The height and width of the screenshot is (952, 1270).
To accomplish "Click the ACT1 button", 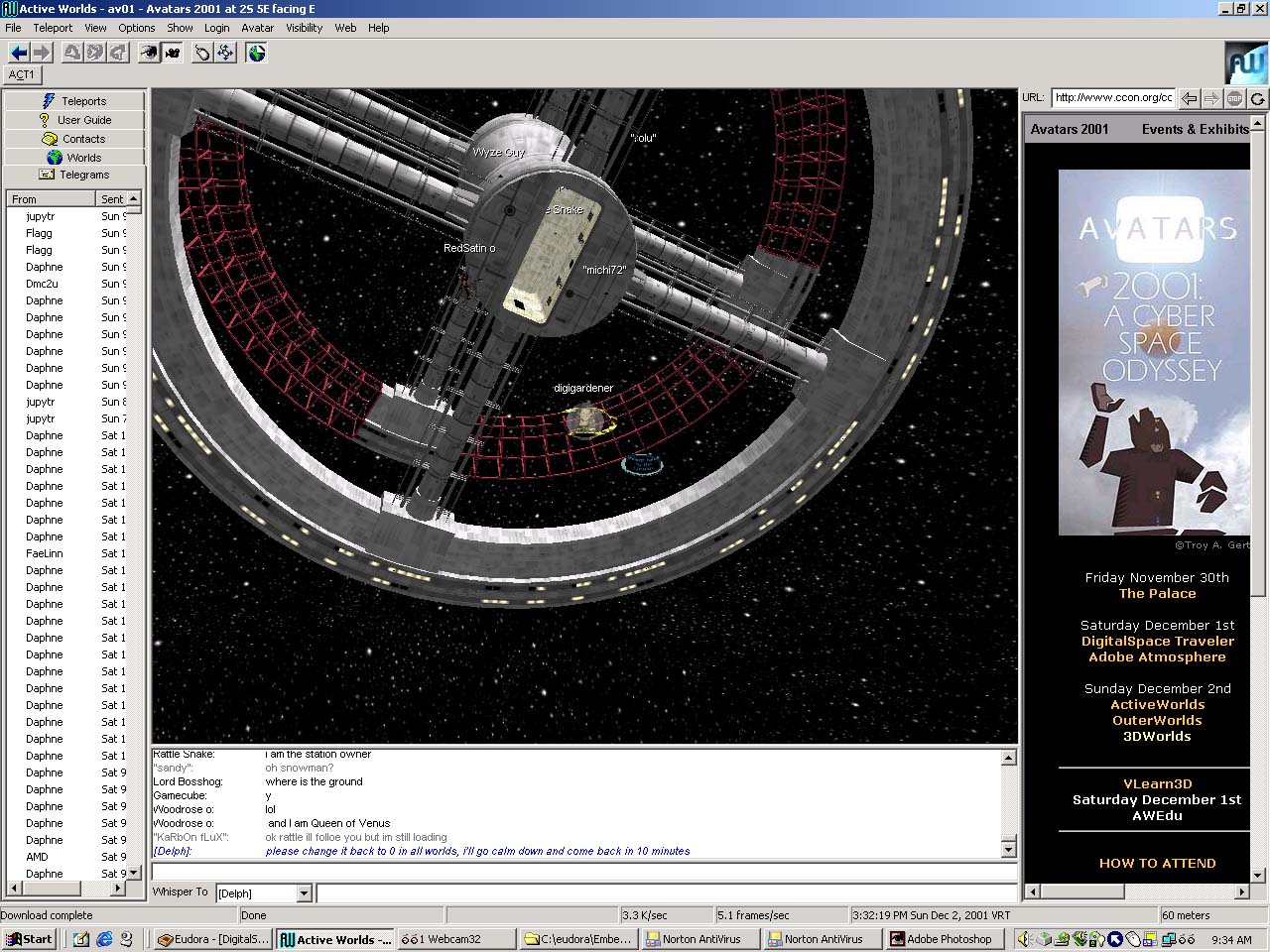I will (22, 74).
